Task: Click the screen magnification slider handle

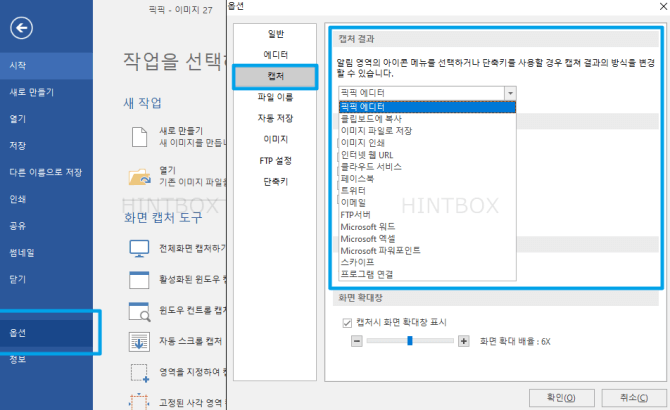Action: [x=410, y=340]
